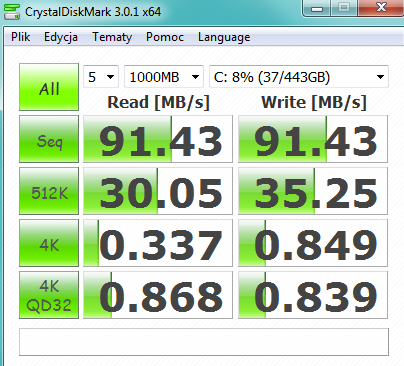404x366 pixels.
Task: Select the 4K write result 0.849
Action: [313, 243]
